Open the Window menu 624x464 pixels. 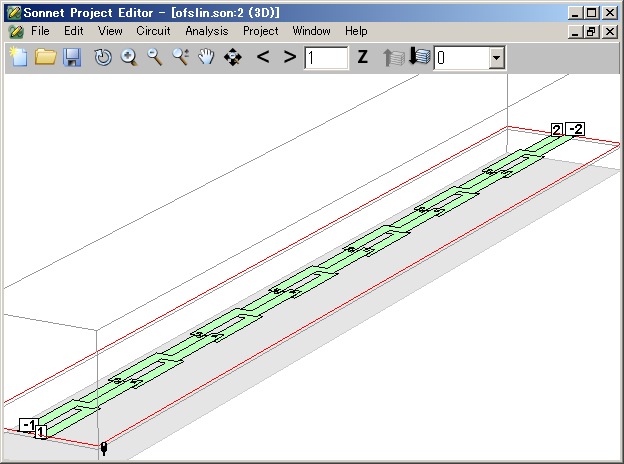(x=311, y=31)
